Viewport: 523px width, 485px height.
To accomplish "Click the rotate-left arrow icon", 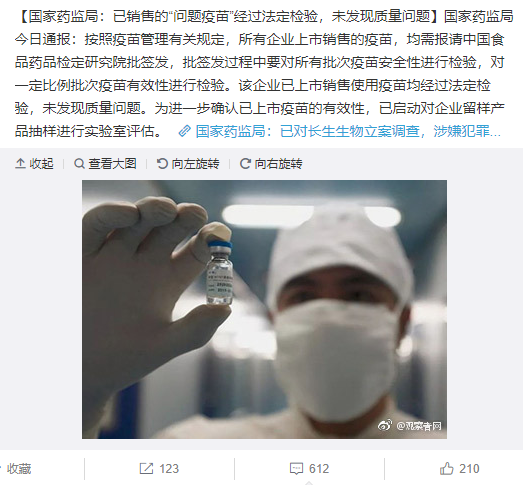I will click(162, 163).
